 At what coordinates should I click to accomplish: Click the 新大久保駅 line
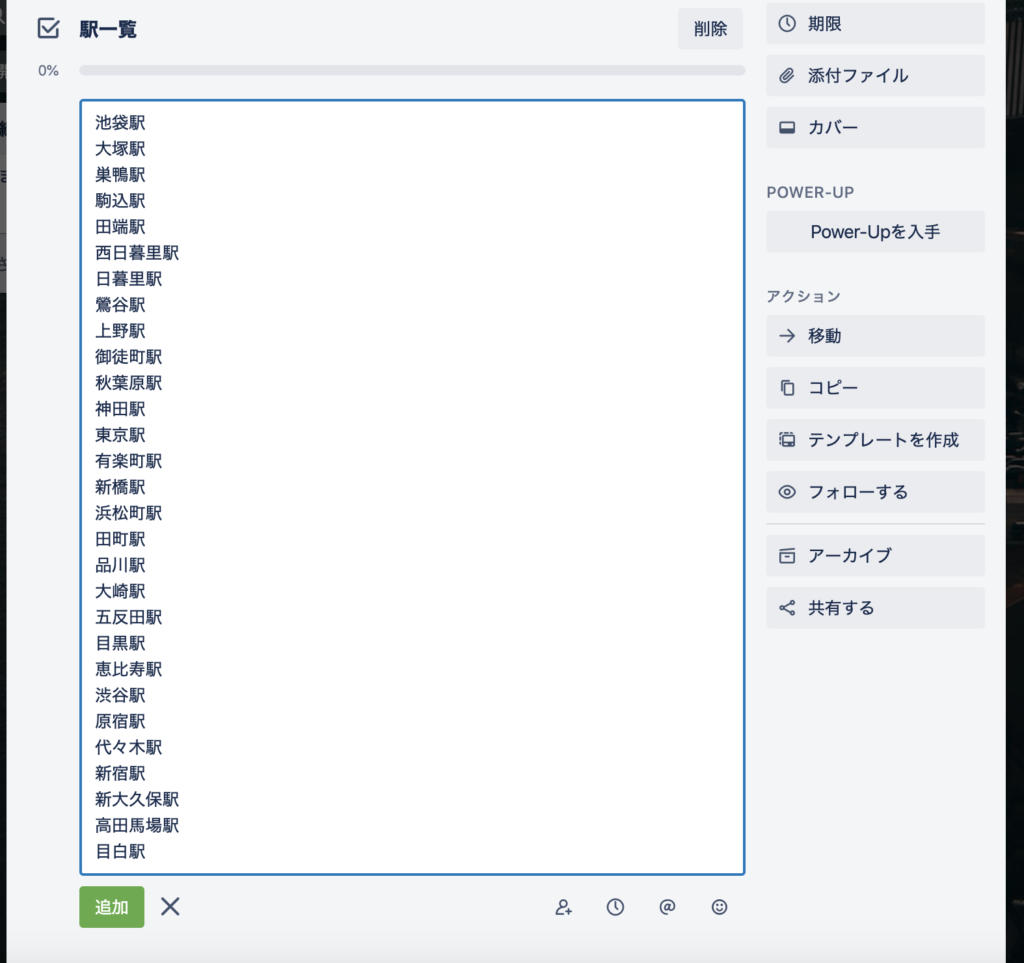(137, 800)
